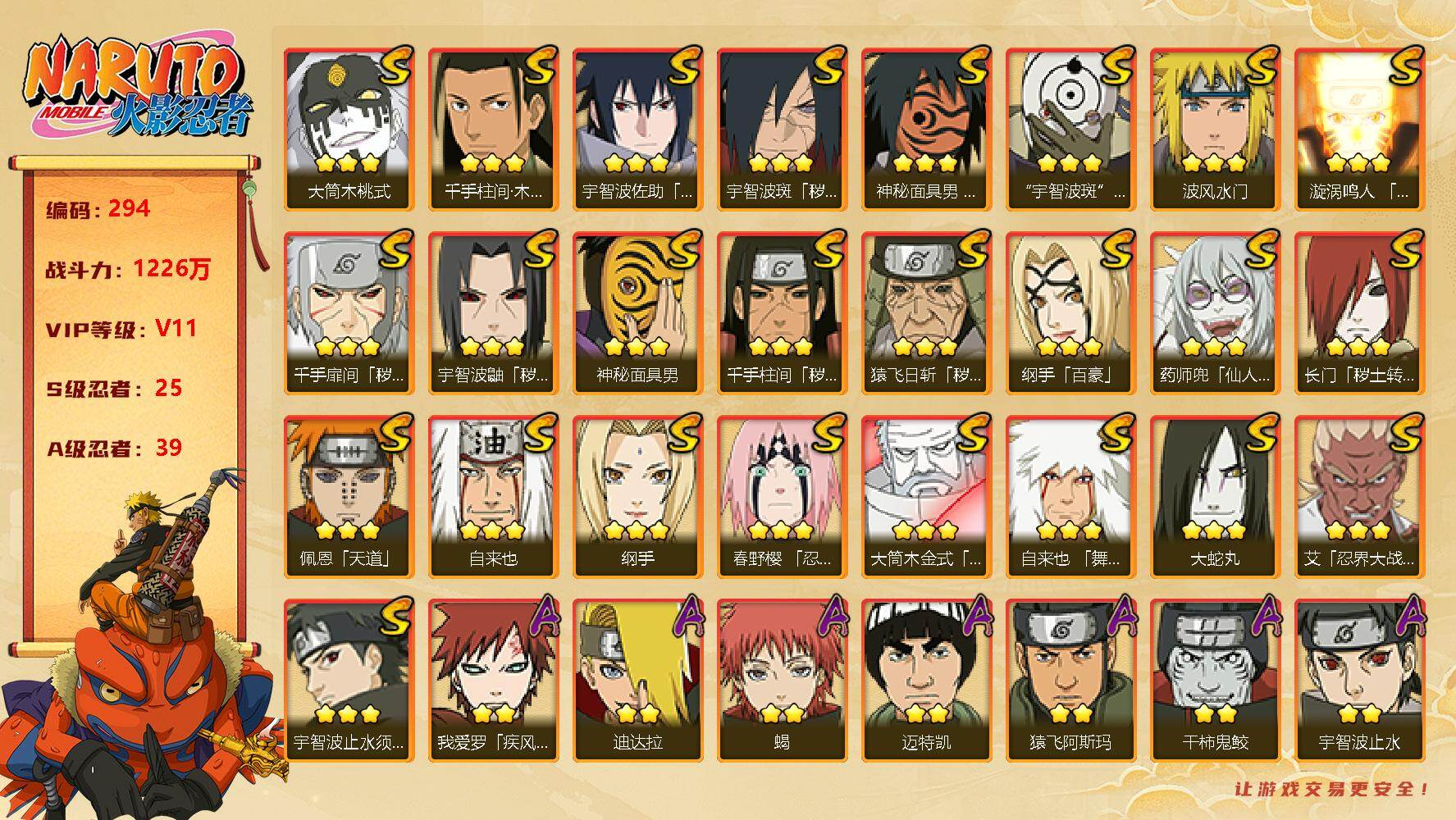Click the S级忍者 25 count
Image resolution: width=1456 pixels, height=820 pixels.
tap(114, 388)
